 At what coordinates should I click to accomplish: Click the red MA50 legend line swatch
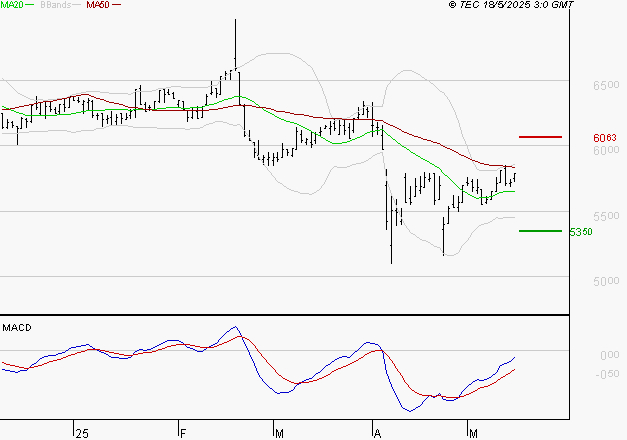(117, 5)
